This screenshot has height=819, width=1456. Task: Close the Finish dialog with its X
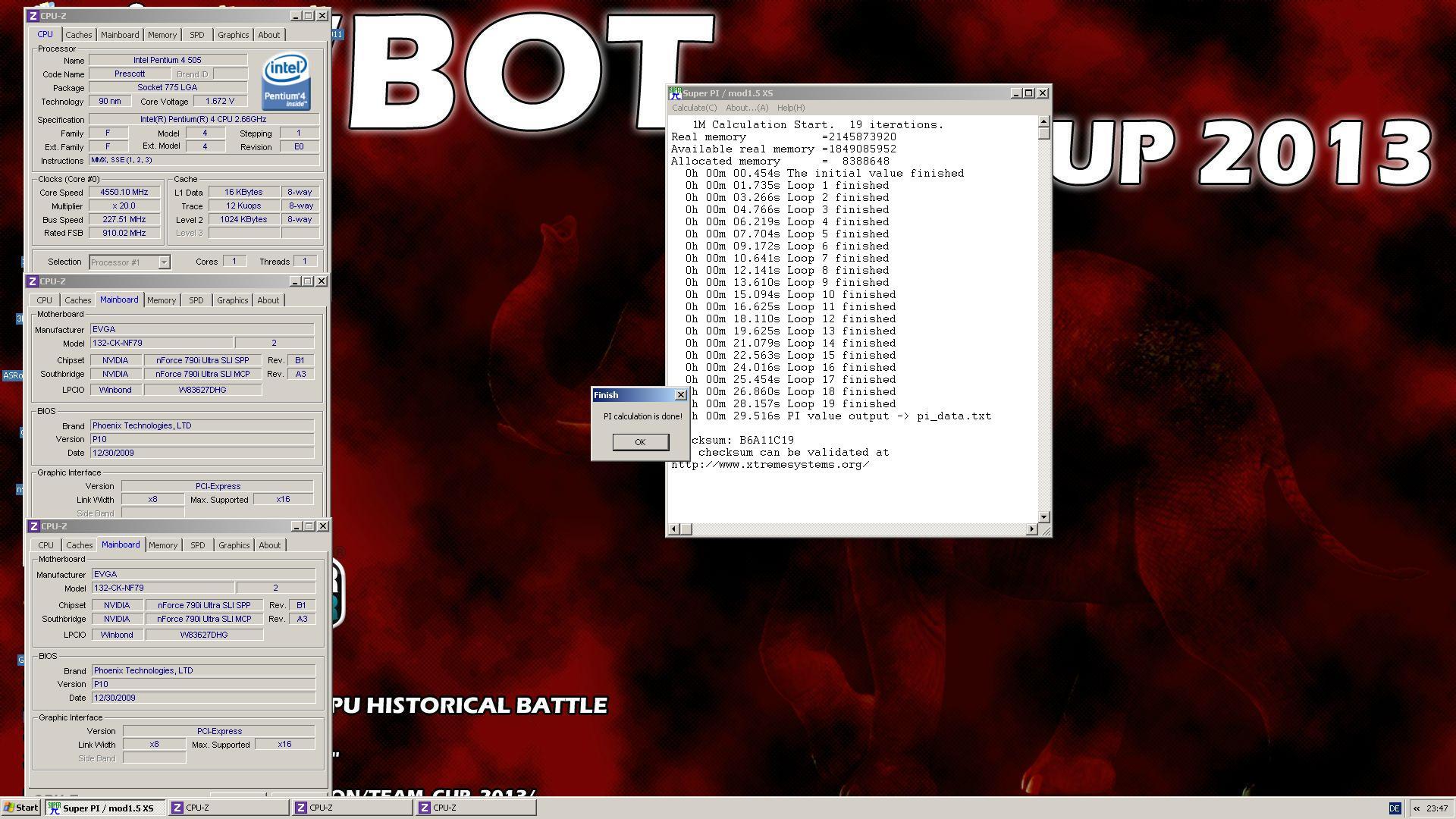click(680, 395)
